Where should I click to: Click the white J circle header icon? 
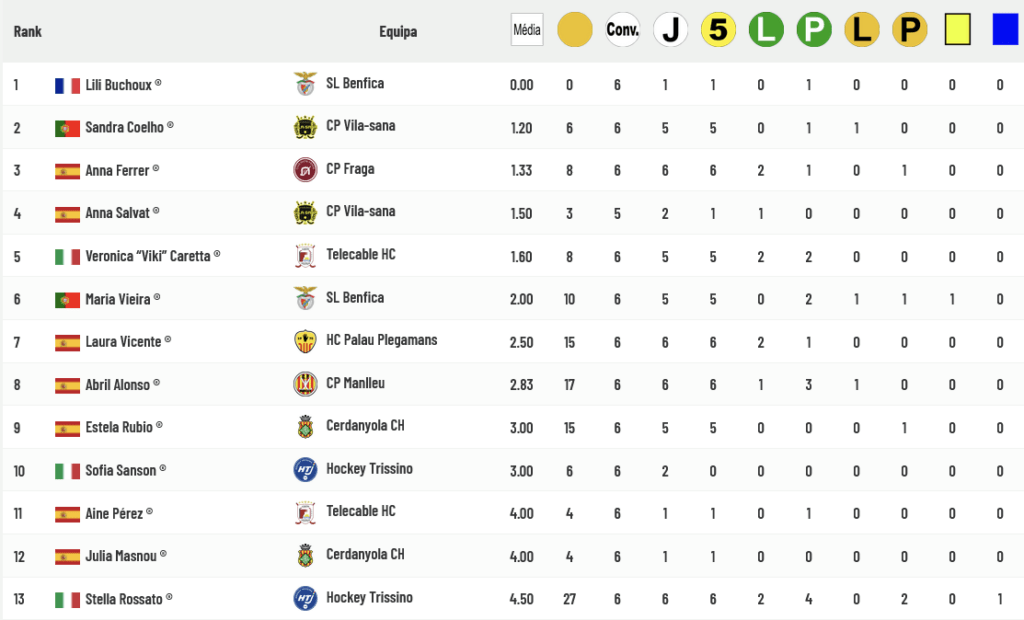click(670, 30)
